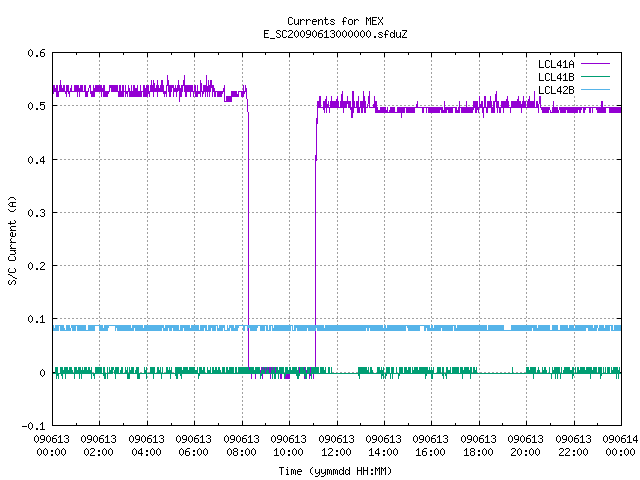Click the LCL41B legend label
Viewport: 640px width, 480px height.
556,77
